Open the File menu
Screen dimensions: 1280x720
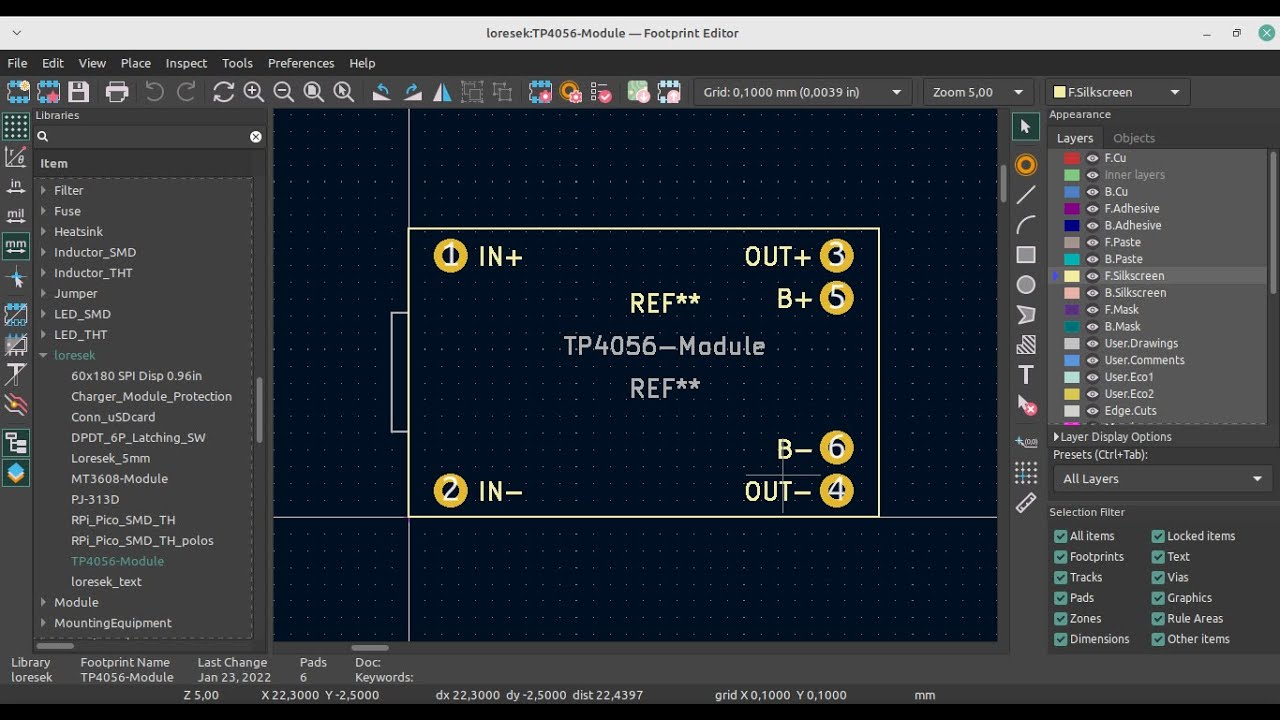pos(17,63)
